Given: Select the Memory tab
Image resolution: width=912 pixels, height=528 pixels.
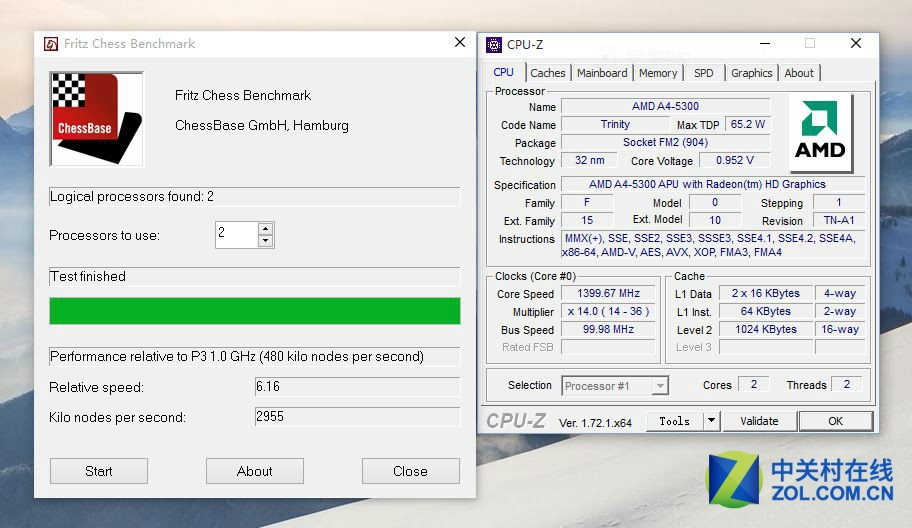Looking at the screenshot, I should [x=658, y=73].
